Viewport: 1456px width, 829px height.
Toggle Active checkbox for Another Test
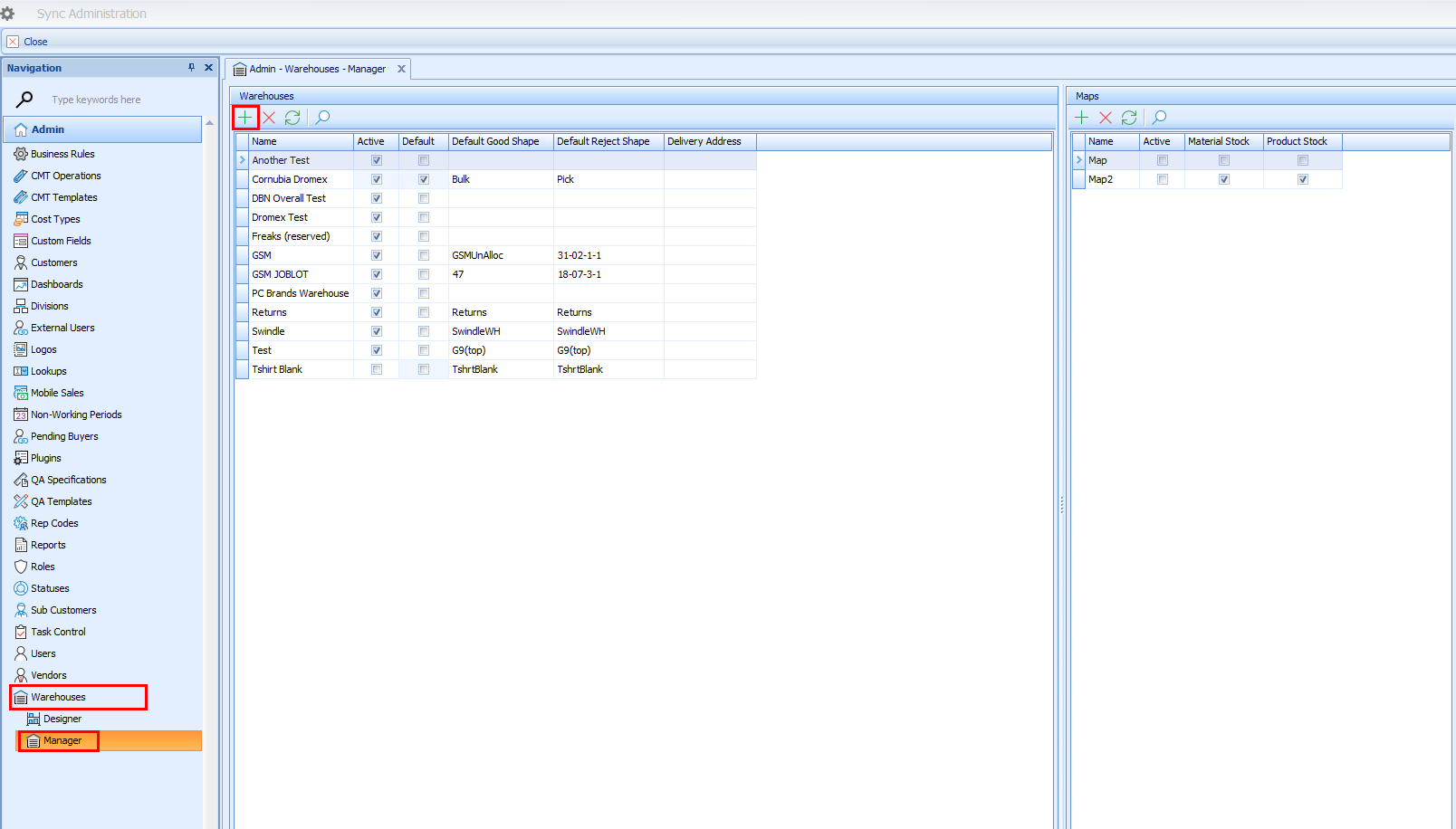pos(377,160)
